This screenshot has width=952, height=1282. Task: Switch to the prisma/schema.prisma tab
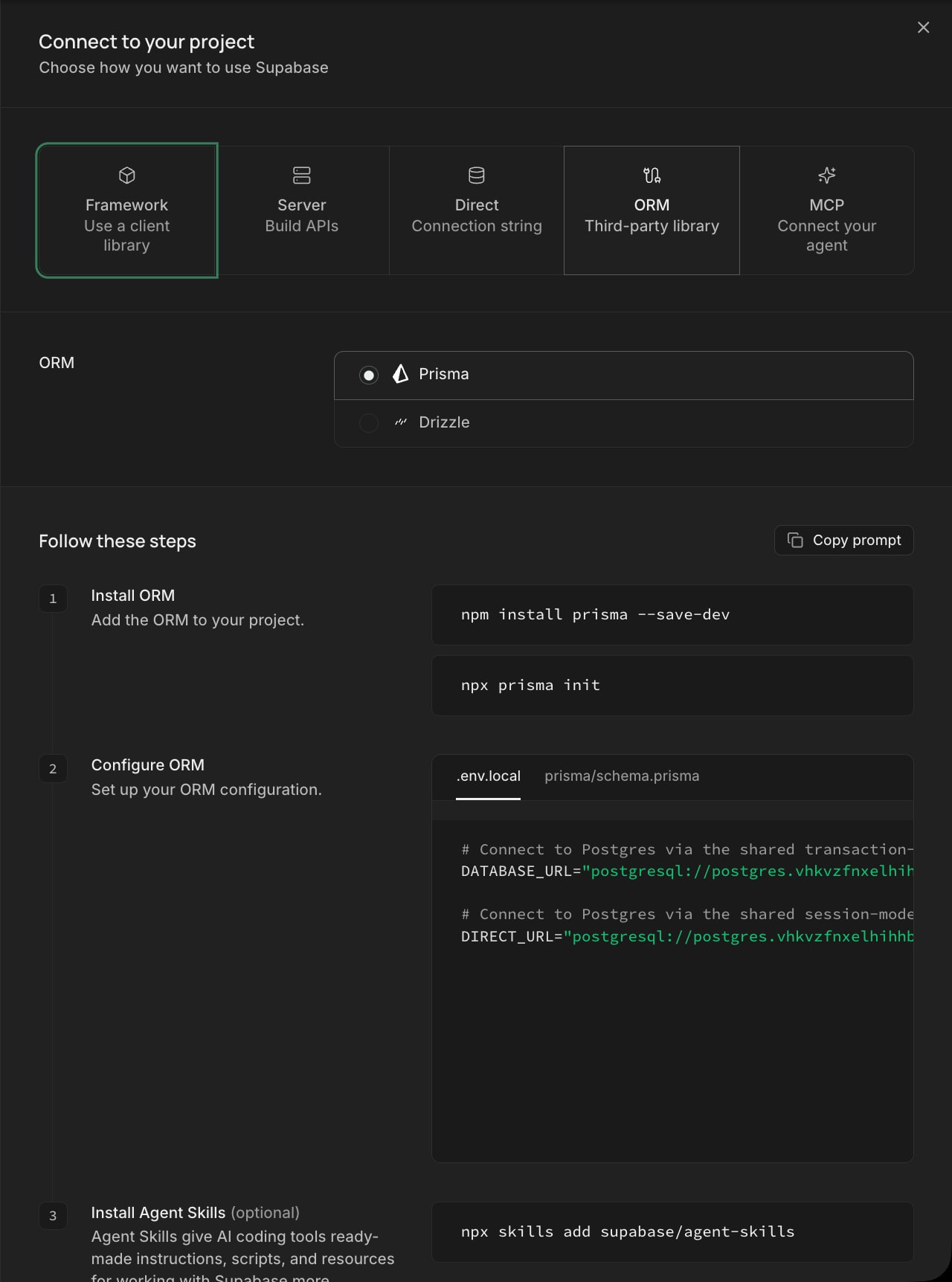coord(622,776)
